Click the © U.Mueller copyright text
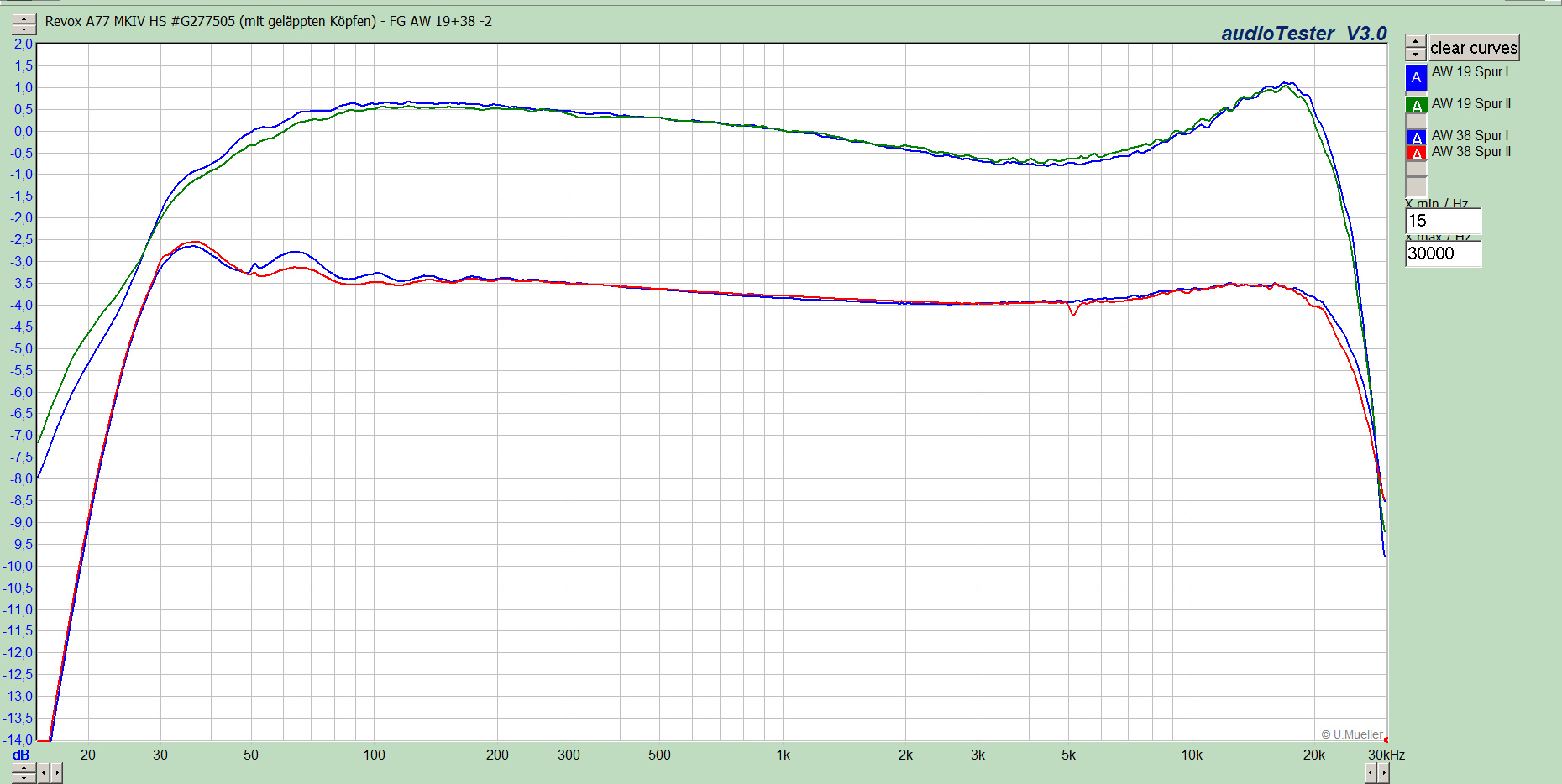Viewport: 1562px width, 784px height. coord(1352,734)
